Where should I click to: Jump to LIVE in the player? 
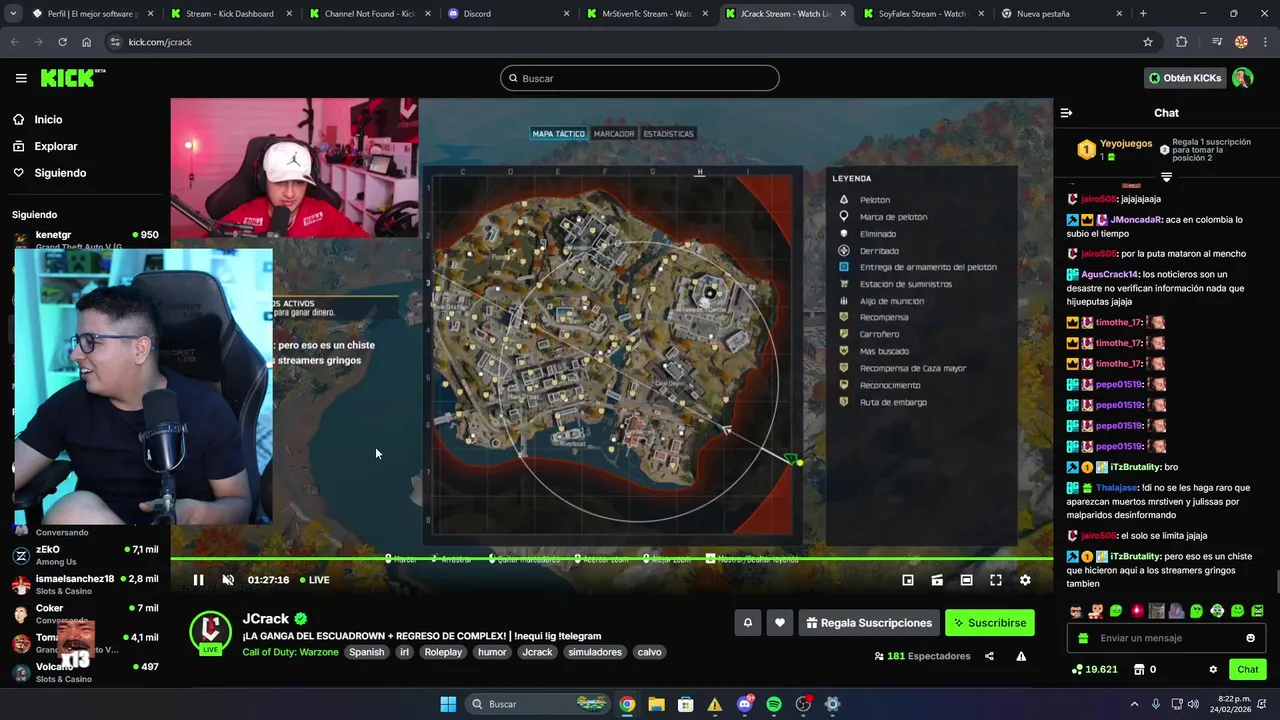pos(314,580)
